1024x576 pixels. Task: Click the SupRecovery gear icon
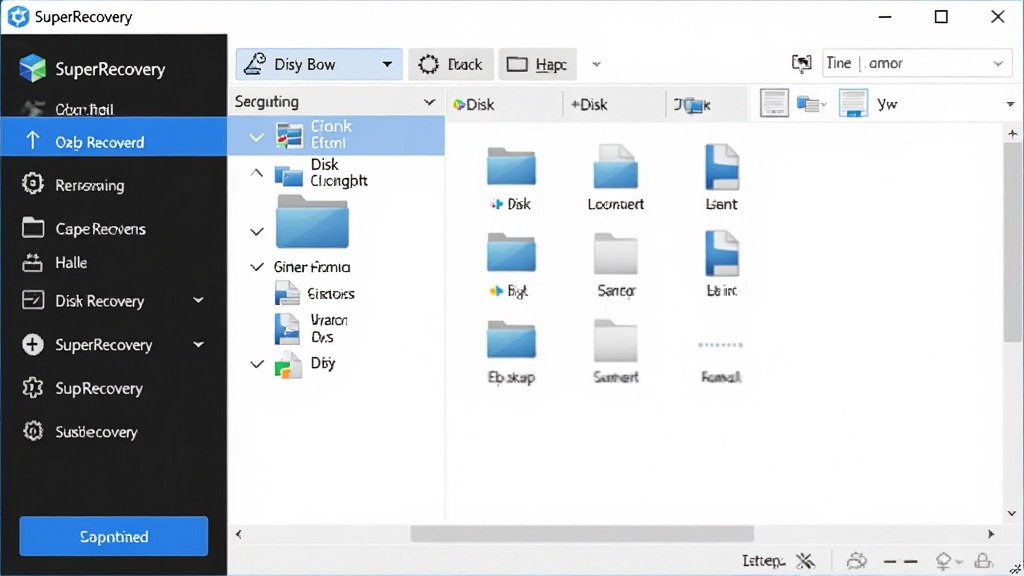point(33,388)
